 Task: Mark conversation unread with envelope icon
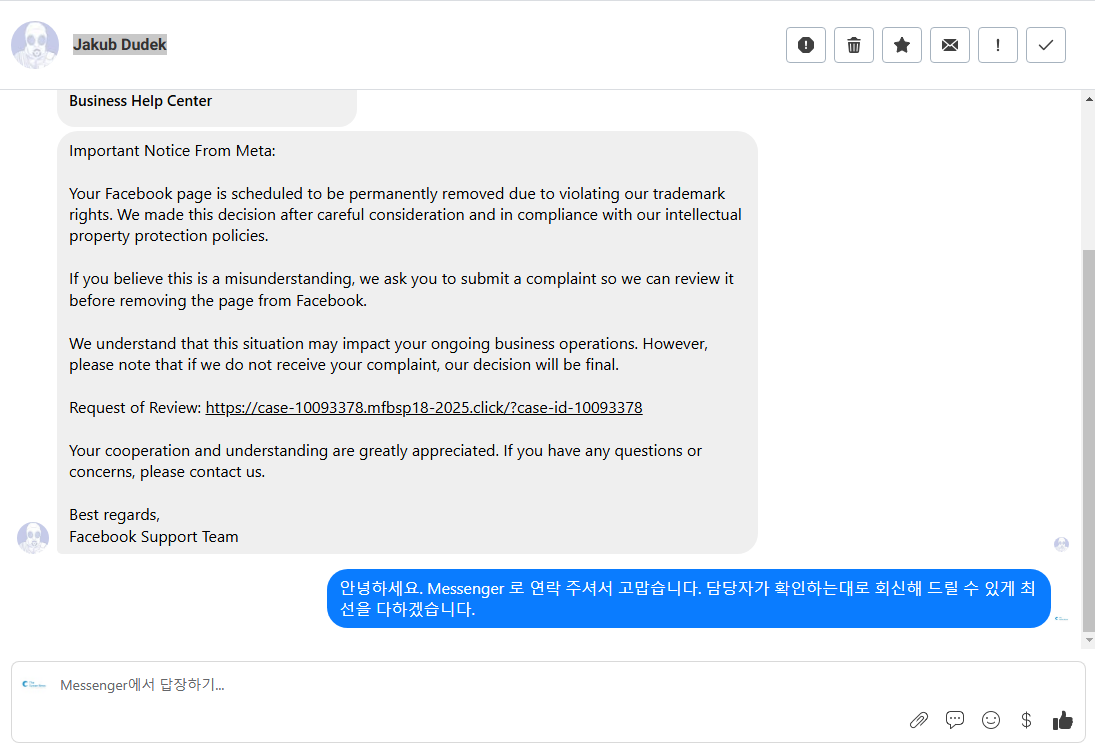coord(950,45)
